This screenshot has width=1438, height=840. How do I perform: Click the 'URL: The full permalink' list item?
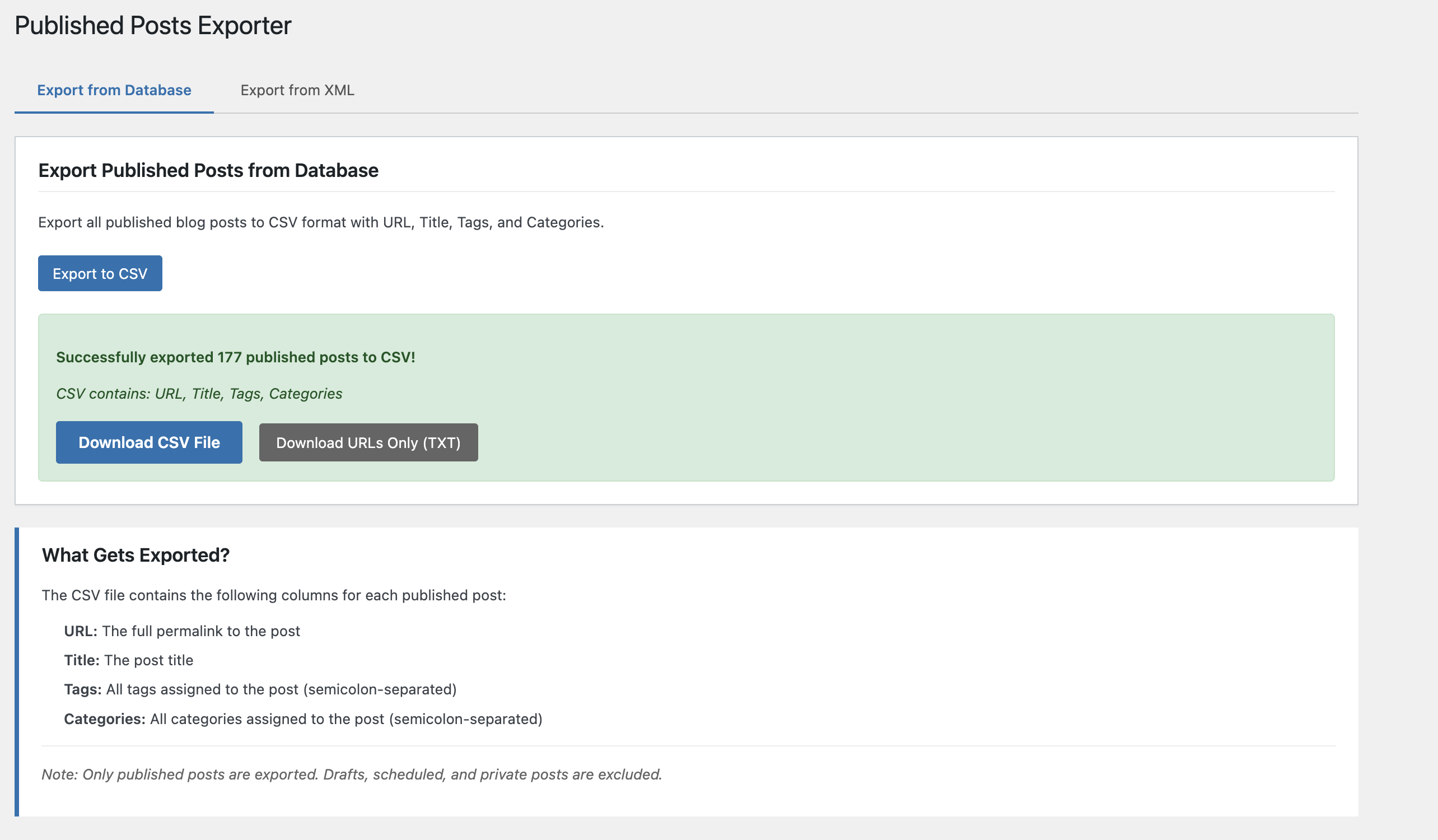tap(182, 631)
